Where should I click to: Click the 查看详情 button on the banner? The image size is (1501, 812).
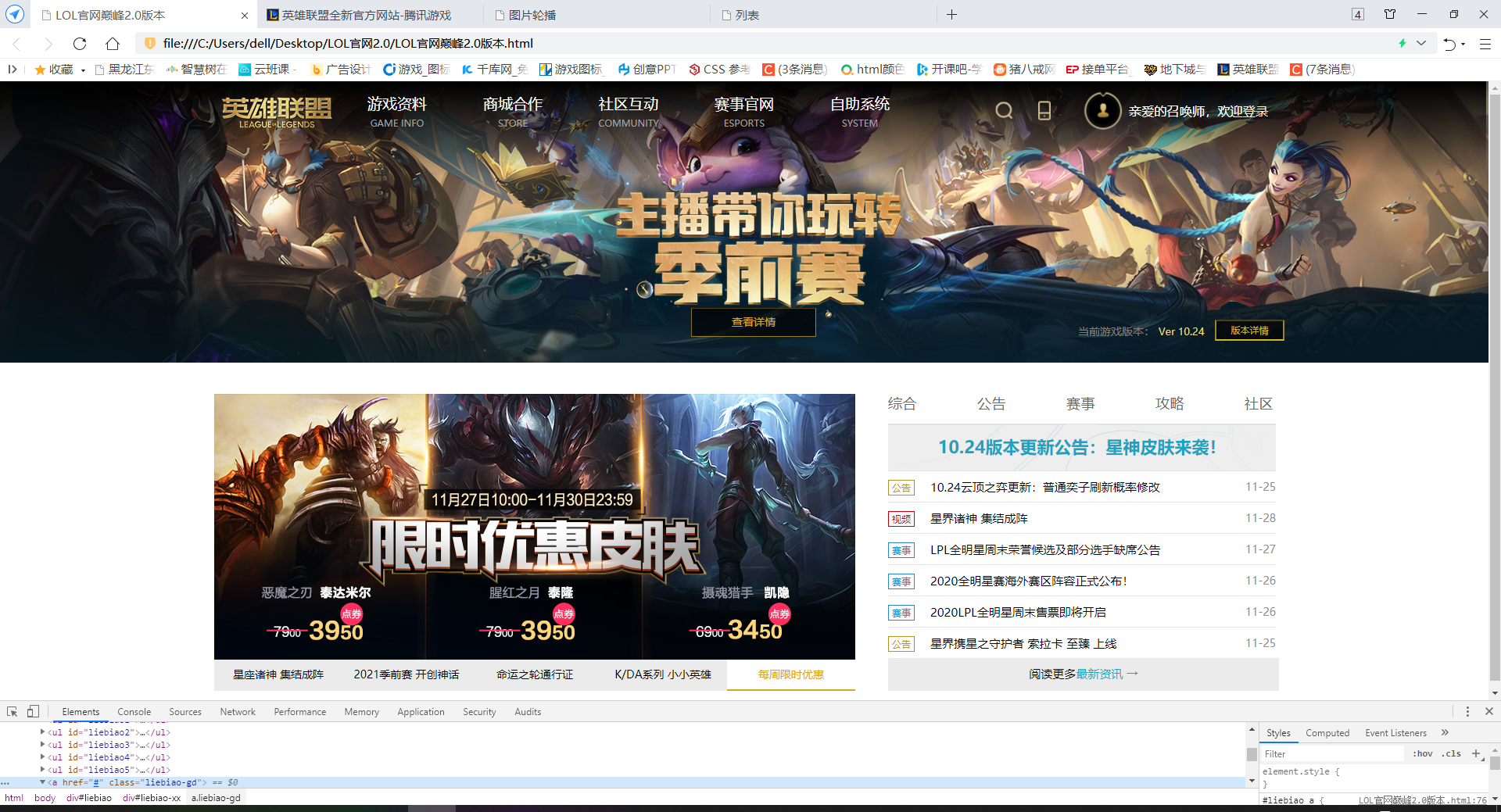[x=753, y=321]
